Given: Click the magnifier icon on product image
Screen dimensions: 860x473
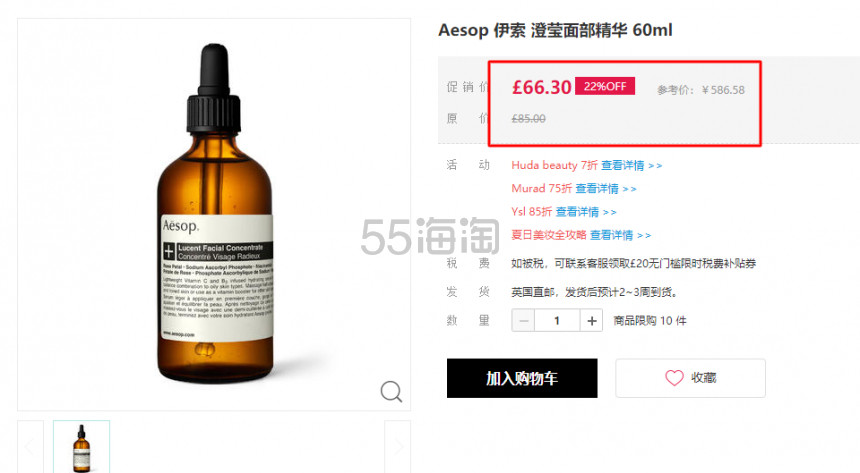Looking at the screenshot, I should tap(391, 391).
